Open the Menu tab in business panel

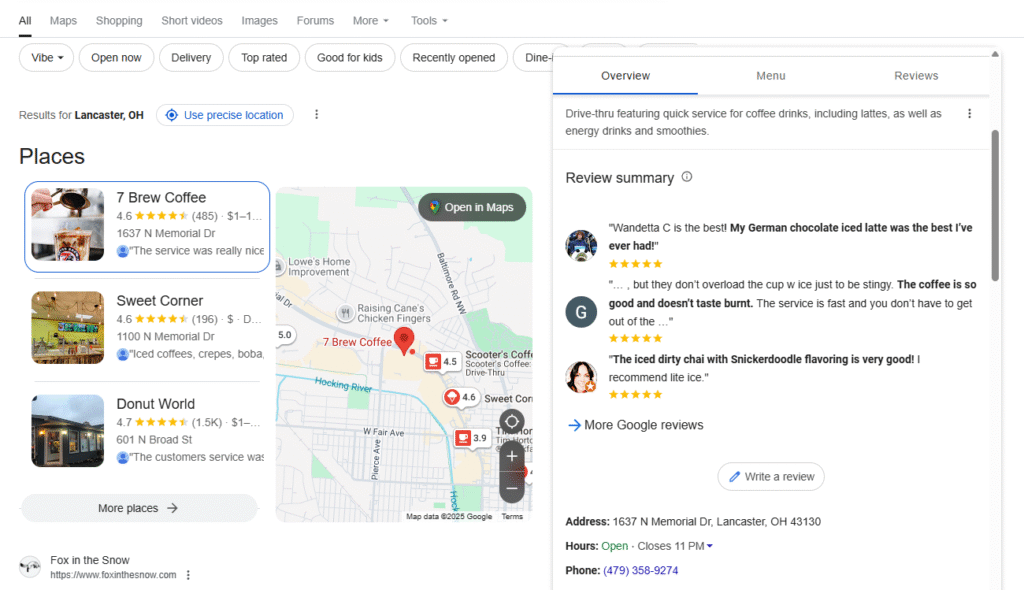770,76
